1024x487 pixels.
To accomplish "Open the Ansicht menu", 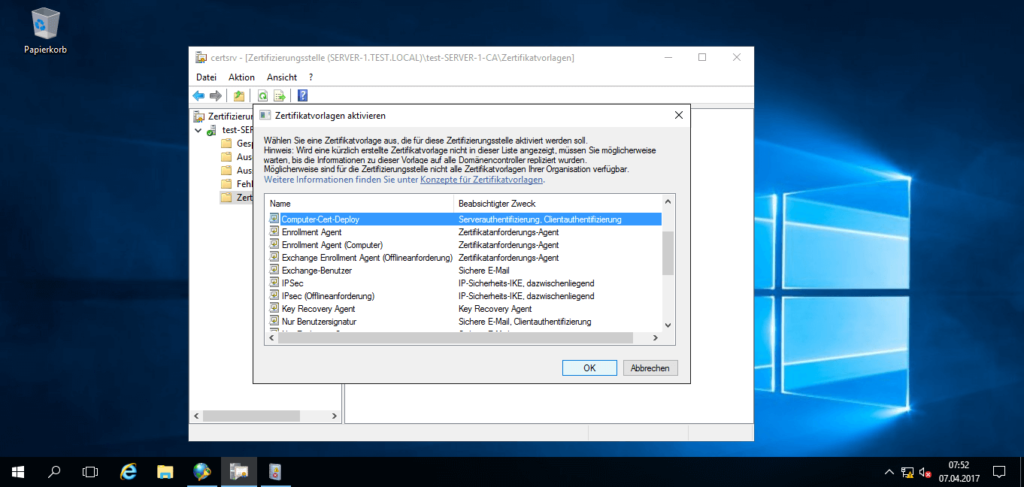I will pos(281,77).
